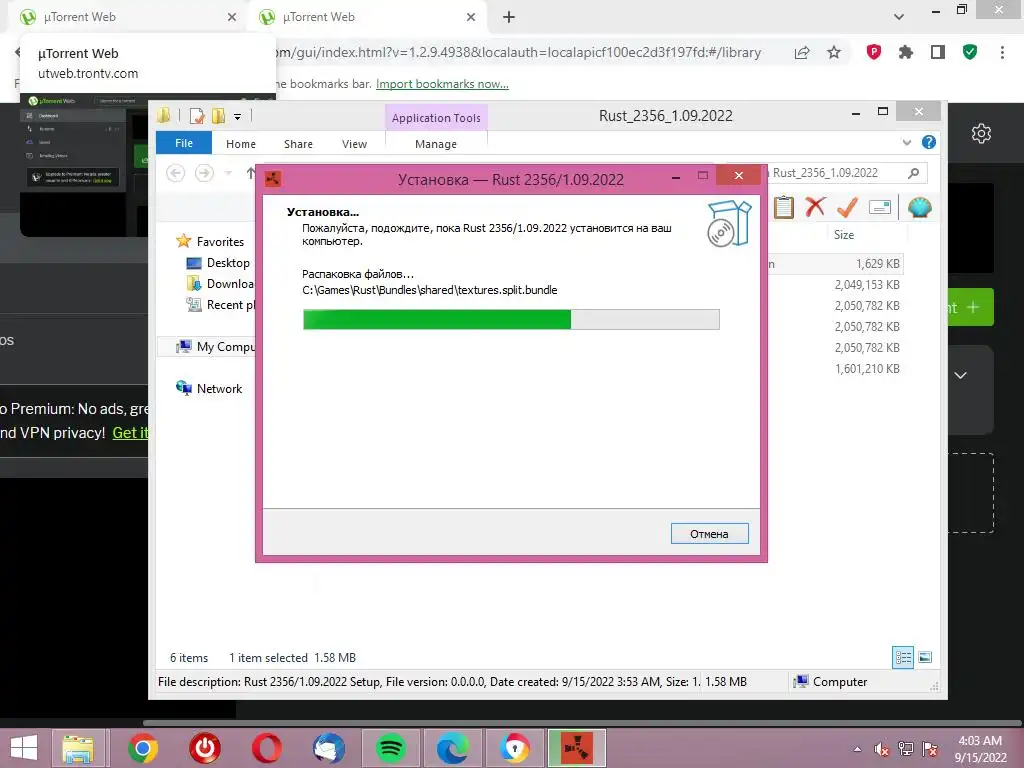Open the Chrome tab search chevron
The image size is (1024, 768).
899,17
